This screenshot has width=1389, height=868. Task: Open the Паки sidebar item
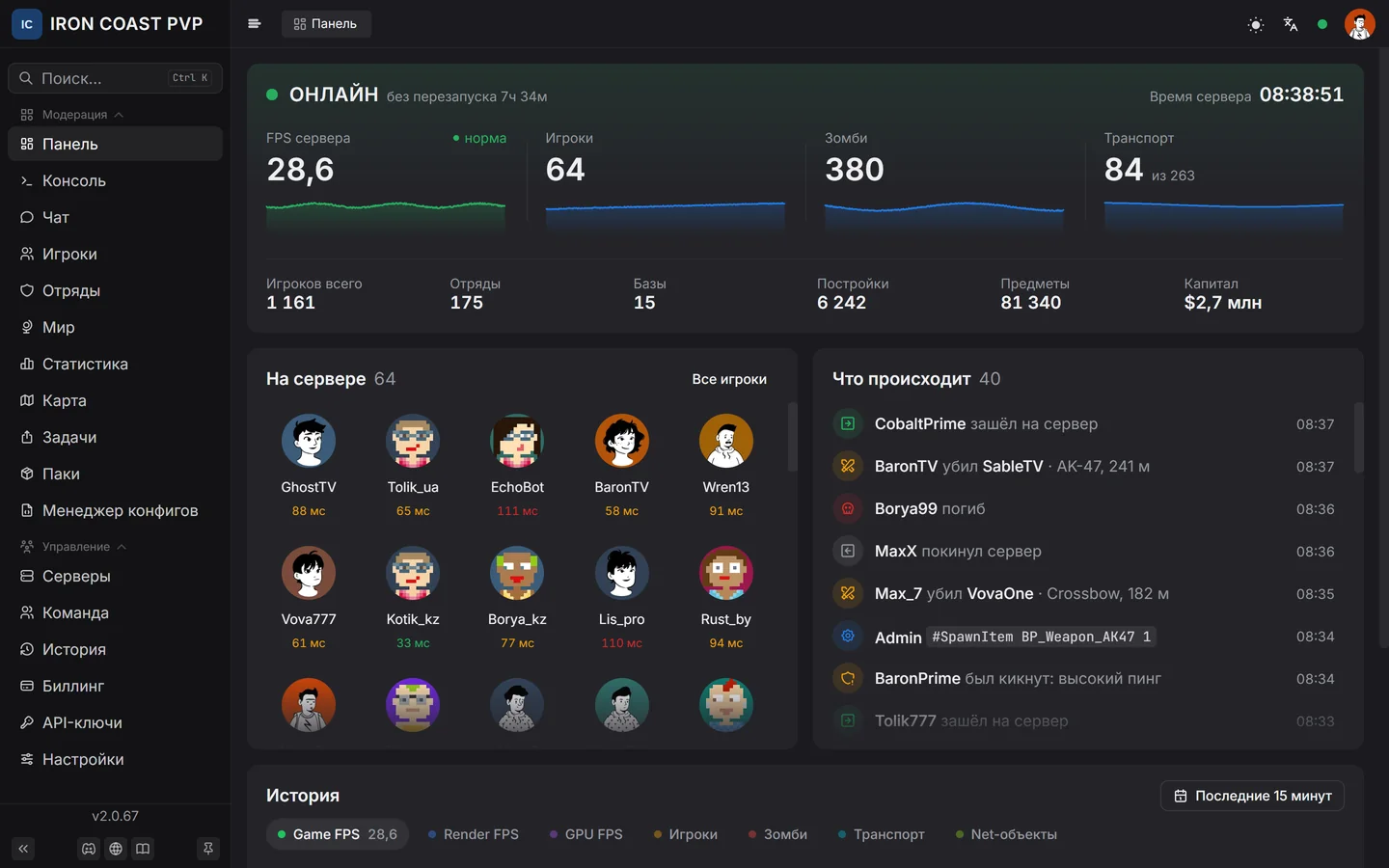click(115, 474)
